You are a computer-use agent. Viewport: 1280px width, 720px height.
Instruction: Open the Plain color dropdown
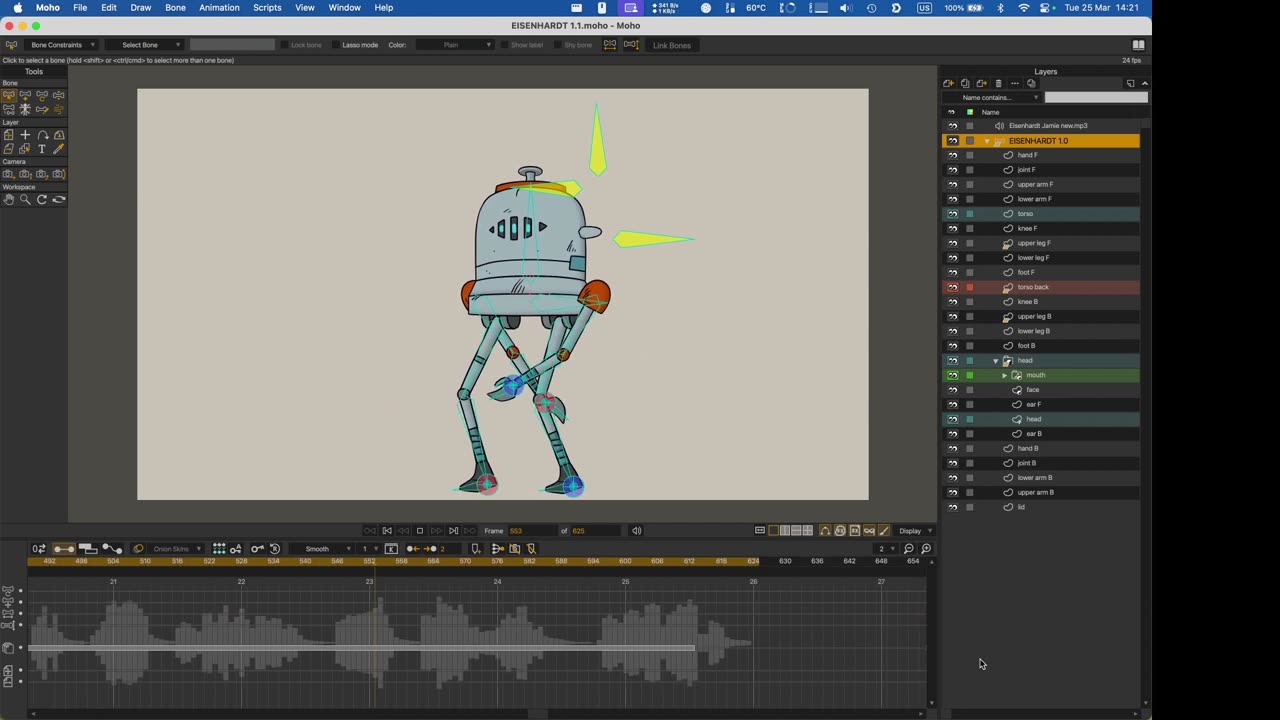pos(456,45)
